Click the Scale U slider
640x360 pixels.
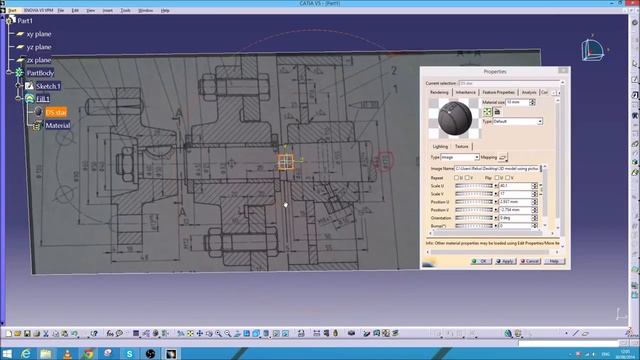point(474,186)
